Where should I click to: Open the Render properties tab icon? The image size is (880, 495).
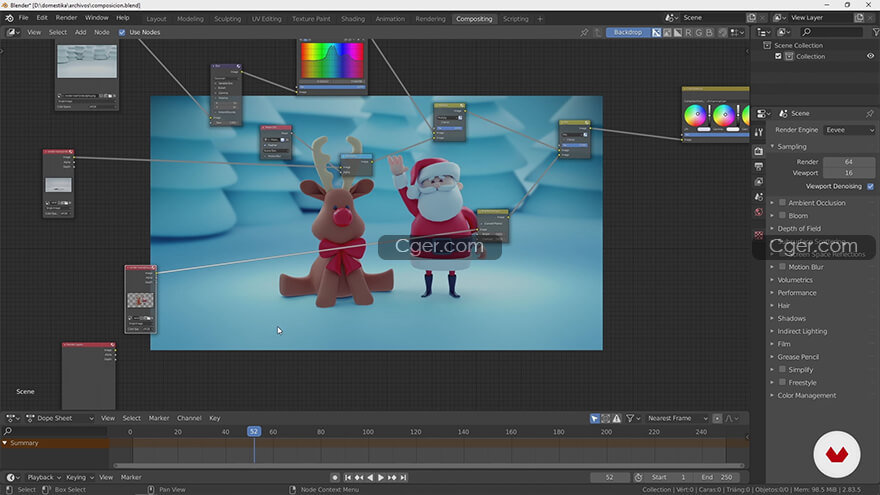tap(759, 151)
